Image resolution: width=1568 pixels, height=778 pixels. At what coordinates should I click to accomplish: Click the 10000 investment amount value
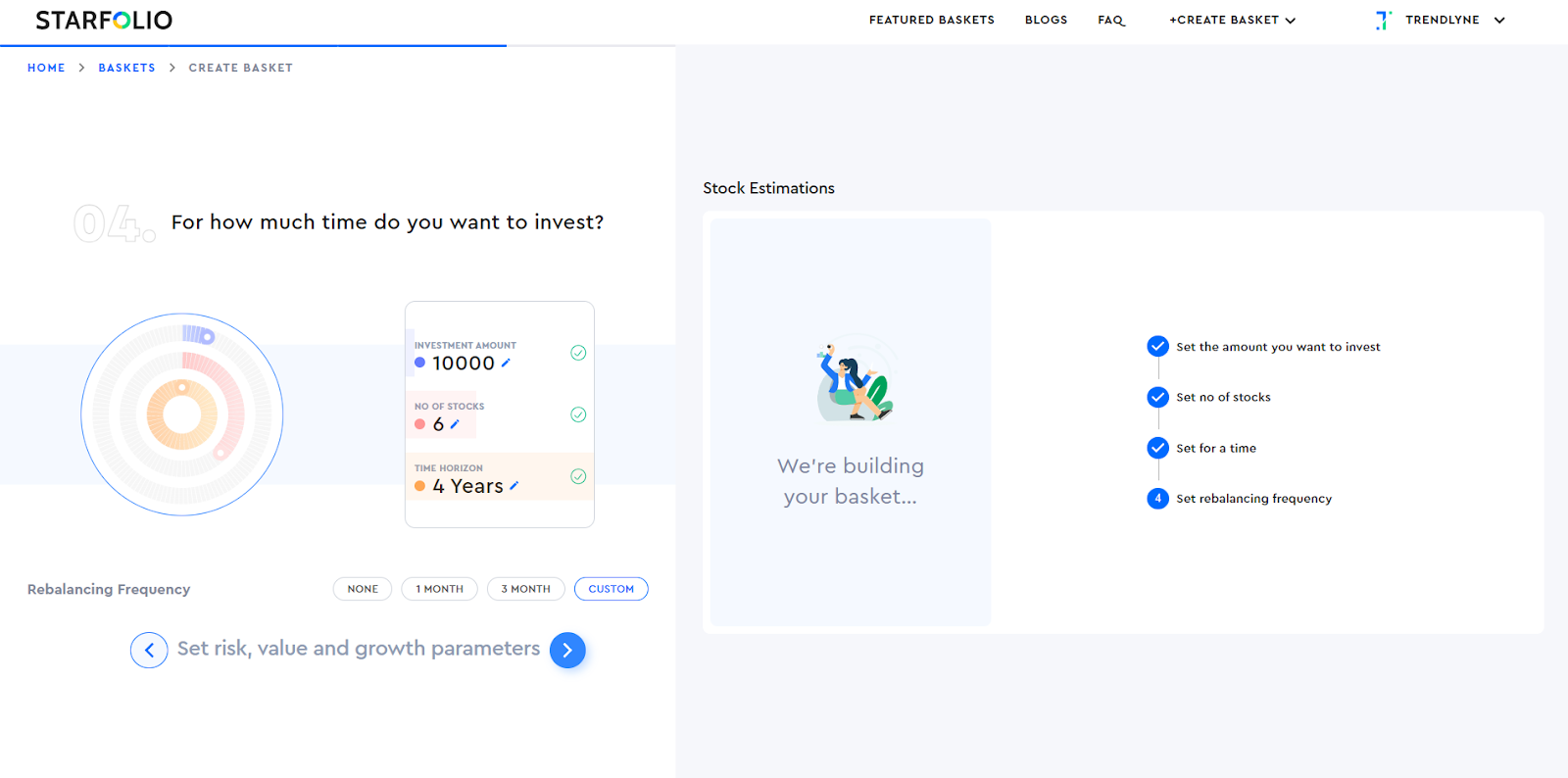[x=464, y=363]
